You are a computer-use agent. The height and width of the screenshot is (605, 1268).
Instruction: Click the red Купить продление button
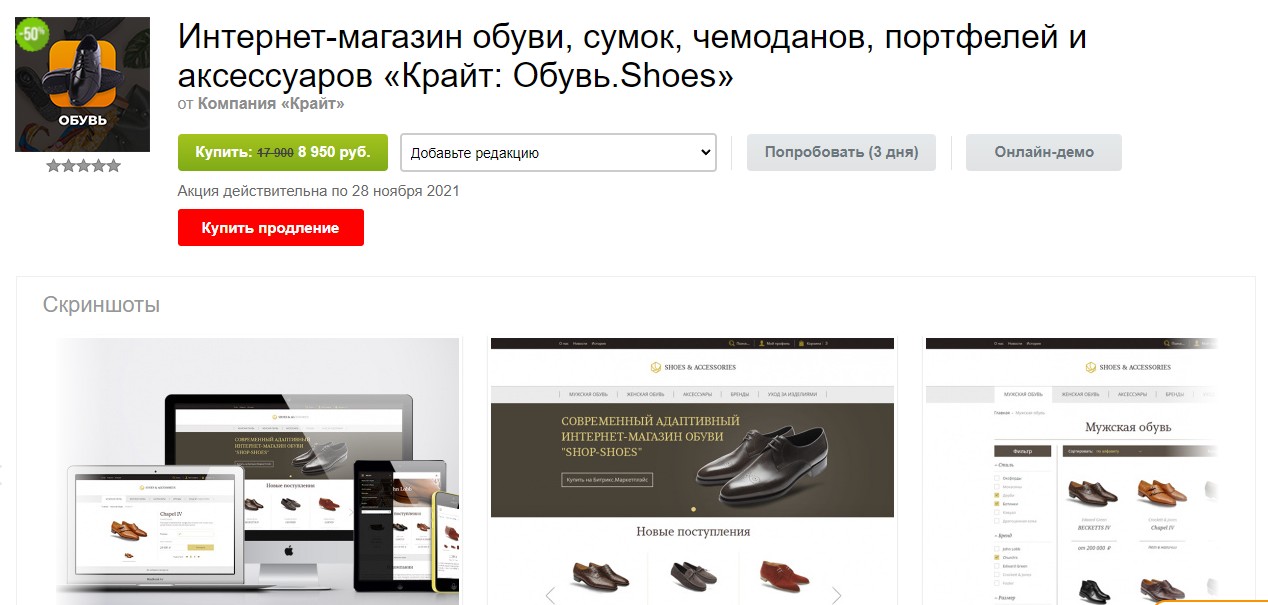[271, 227]
